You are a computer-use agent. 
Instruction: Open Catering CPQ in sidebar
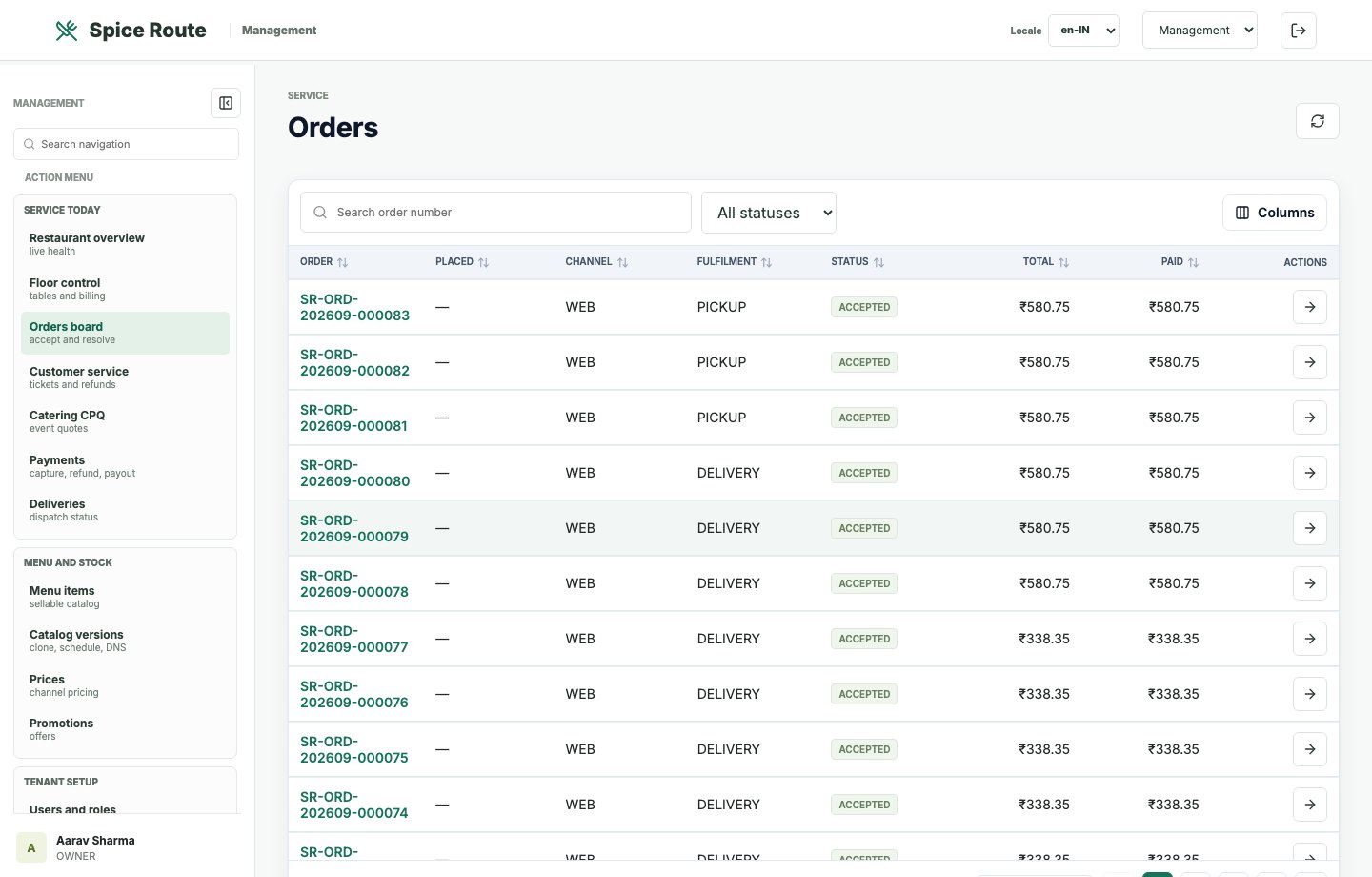[125, 421]
